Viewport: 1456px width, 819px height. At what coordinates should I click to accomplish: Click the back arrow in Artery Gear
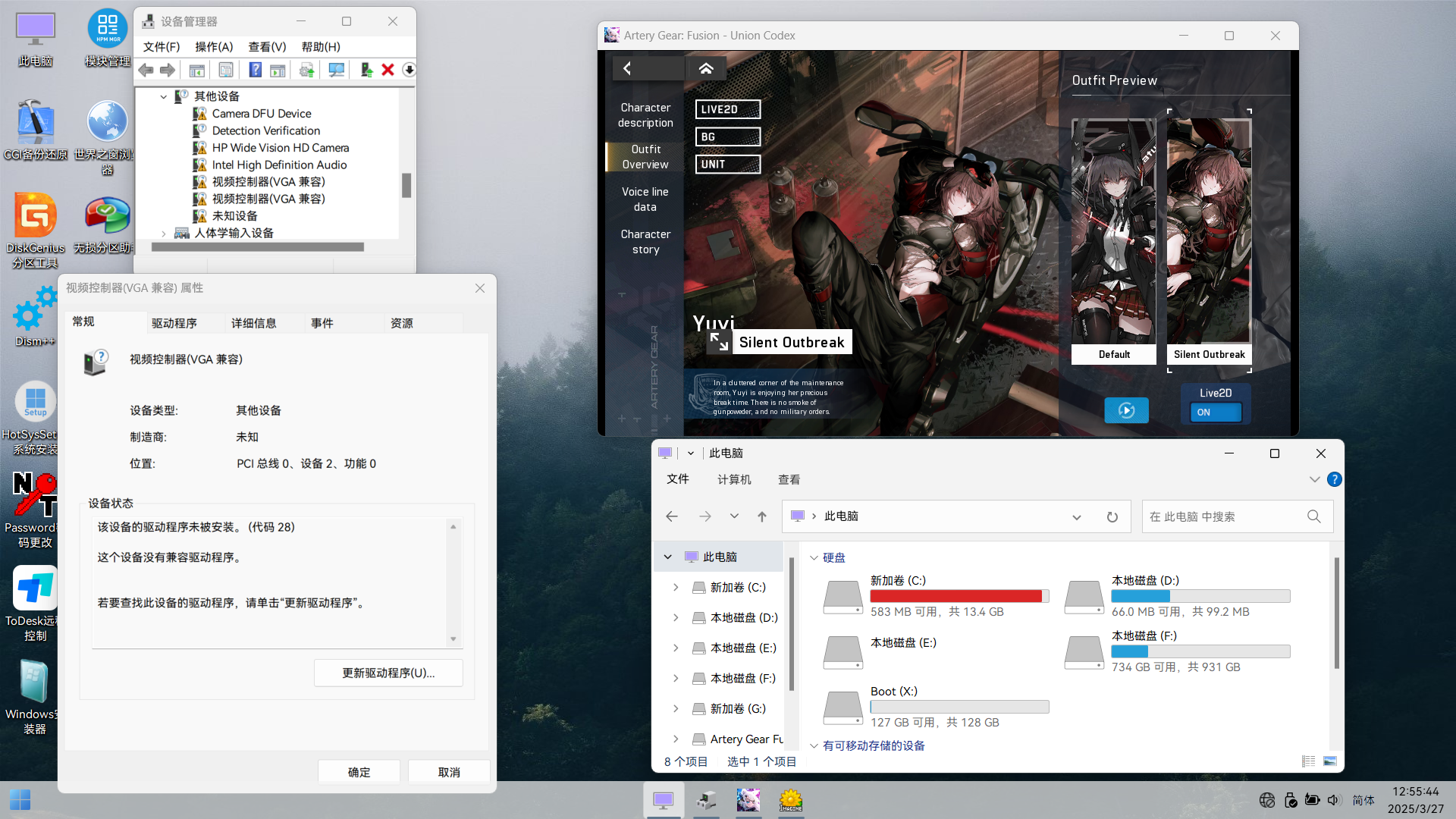(x=627, y=68)
